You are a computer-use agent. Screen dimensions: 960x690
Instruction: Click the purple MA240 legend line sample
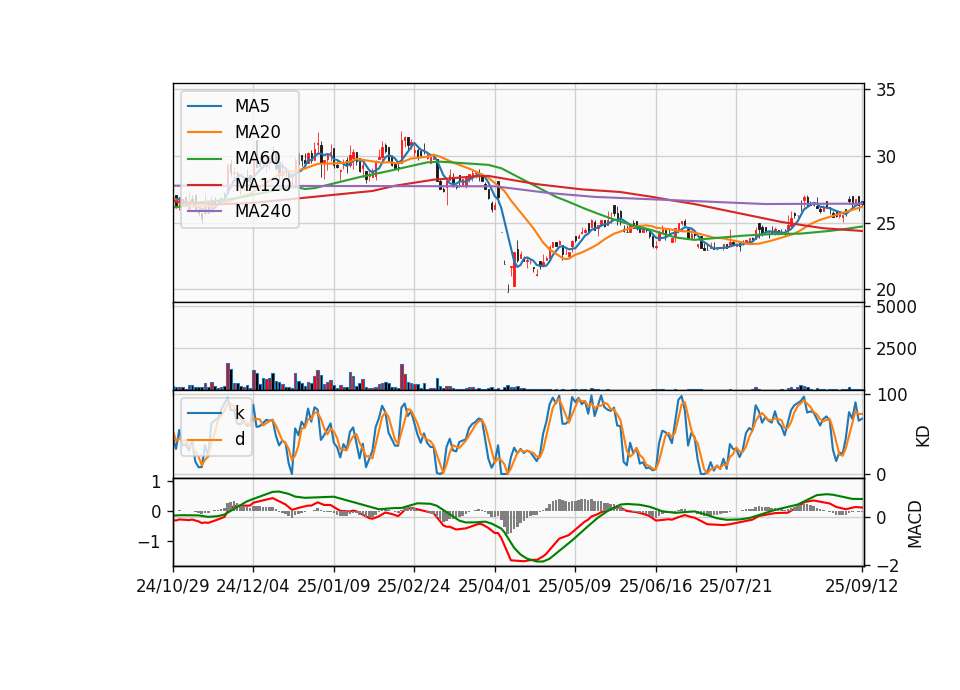pyautogui.click(x=204, y=211)
